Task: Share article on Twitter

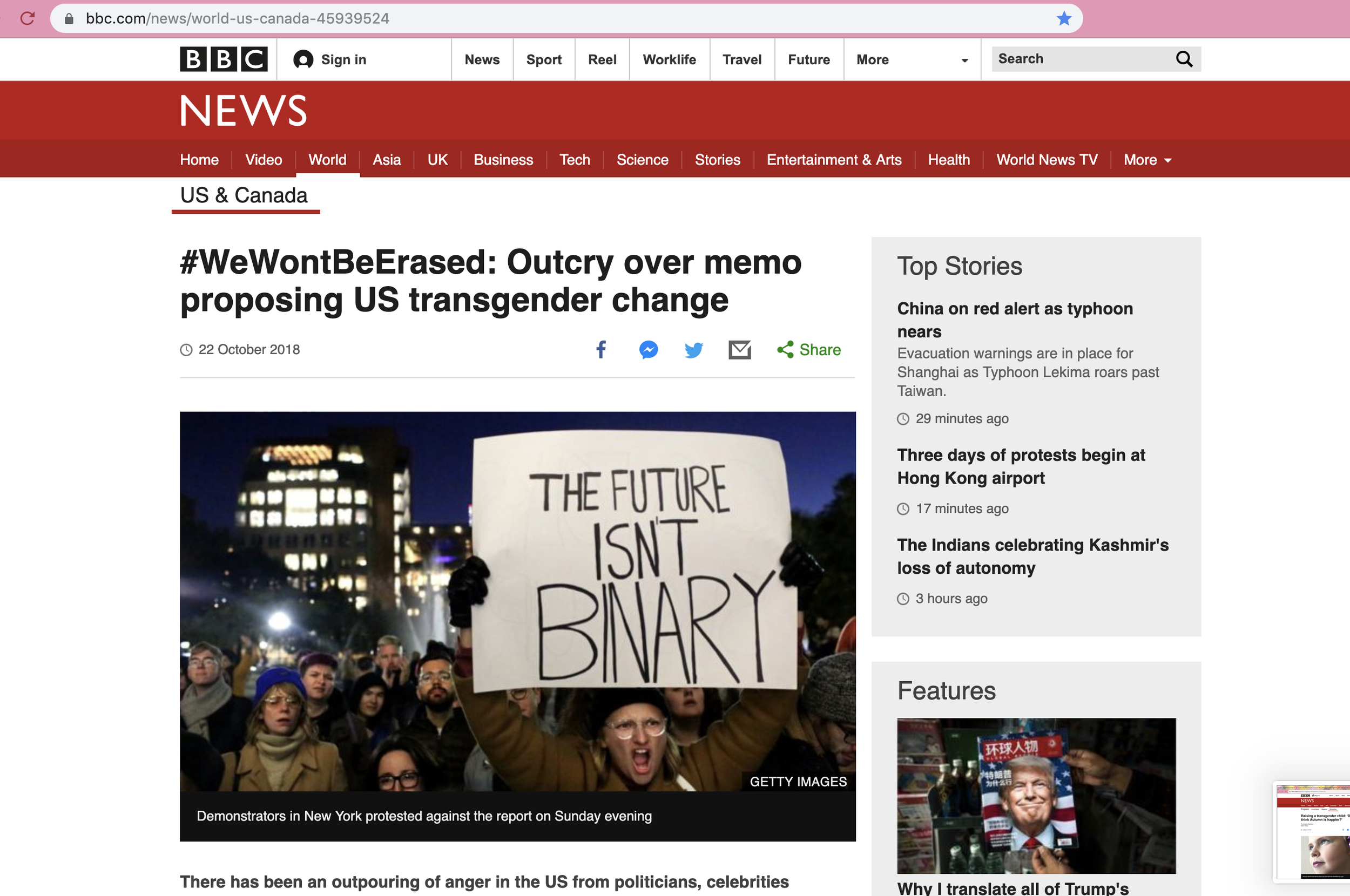Action: click(694, 349)
